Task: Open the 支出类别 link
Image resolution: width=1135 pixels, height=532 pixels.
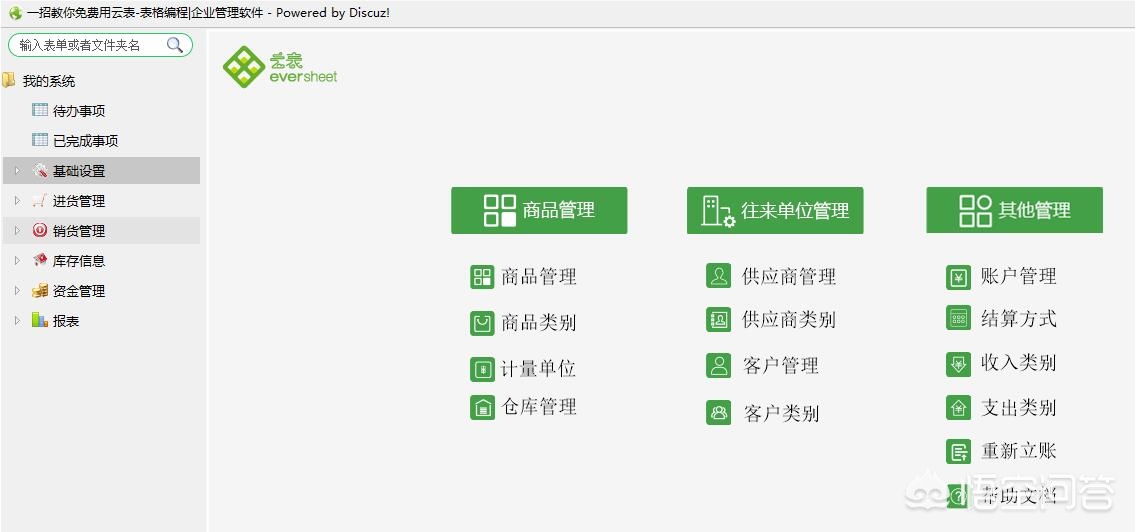Action: (x=1018, y=408)
